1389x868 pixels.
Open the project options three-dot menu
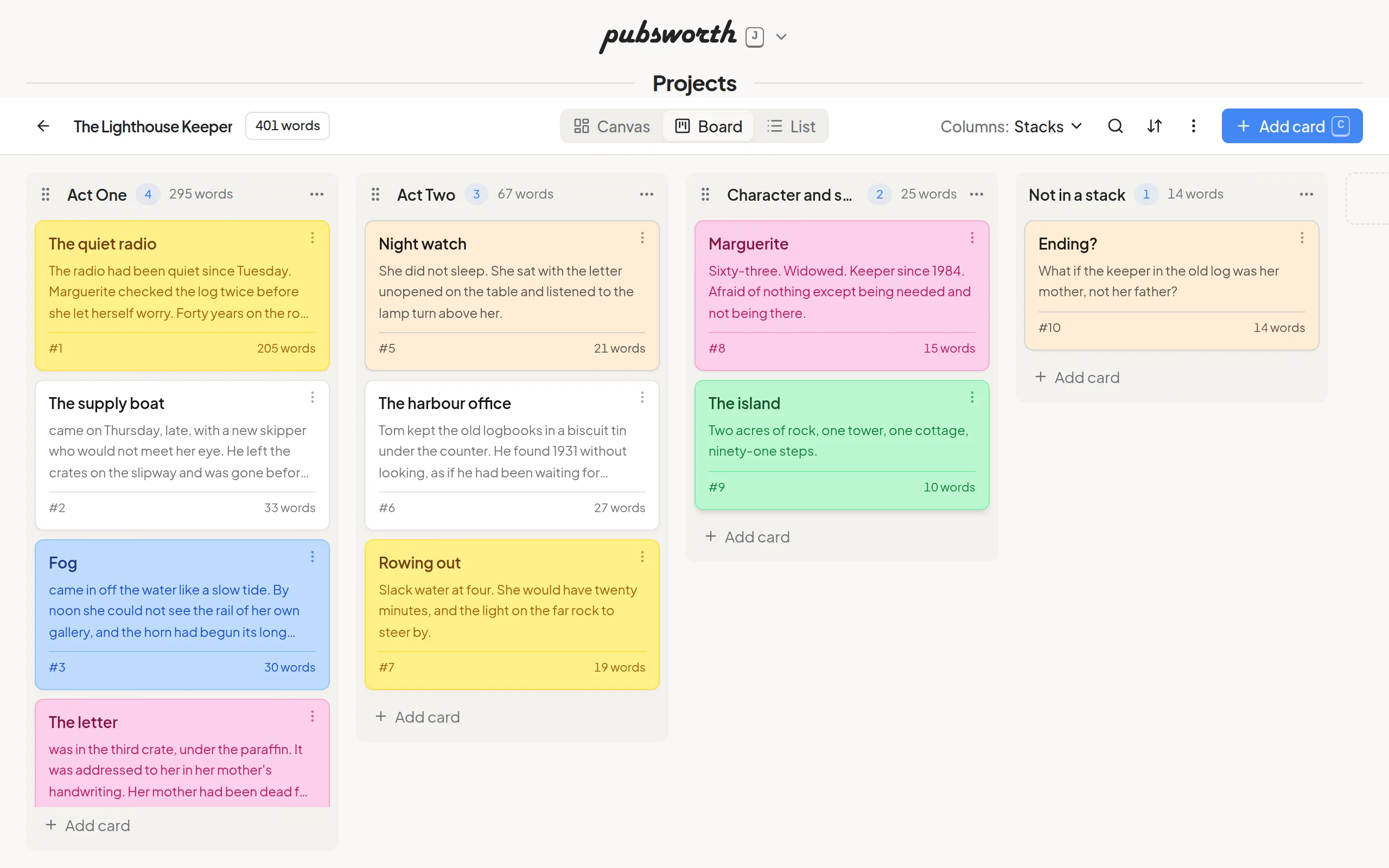click(x=1193, y=126)
